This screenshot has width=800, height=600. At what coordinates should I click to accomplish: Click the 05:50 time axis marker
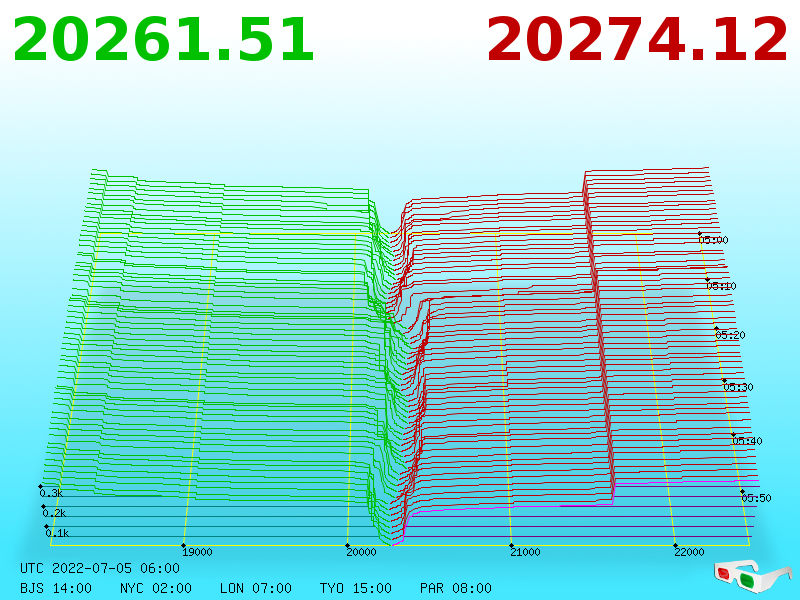tap(756, 498)
